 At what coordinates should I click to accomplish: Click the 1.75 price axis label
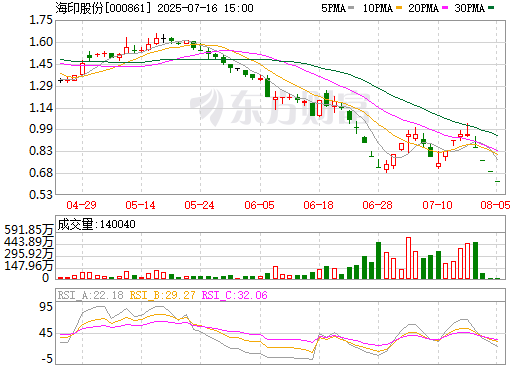[41, 20]
